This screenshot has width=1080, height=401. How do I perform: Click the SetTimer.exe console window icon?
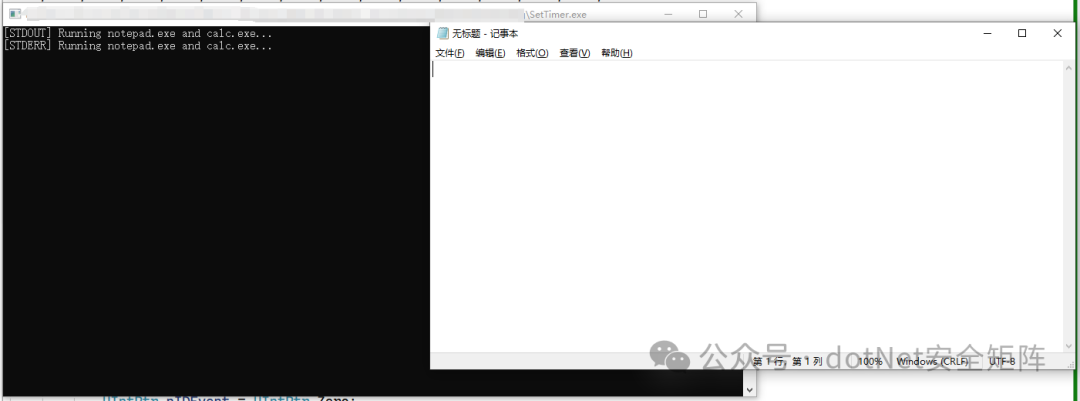[x=15, y=14]
